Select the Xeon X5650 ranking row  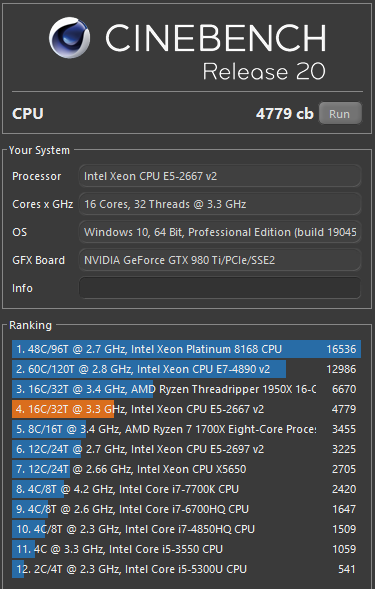[x=186, y=469]
